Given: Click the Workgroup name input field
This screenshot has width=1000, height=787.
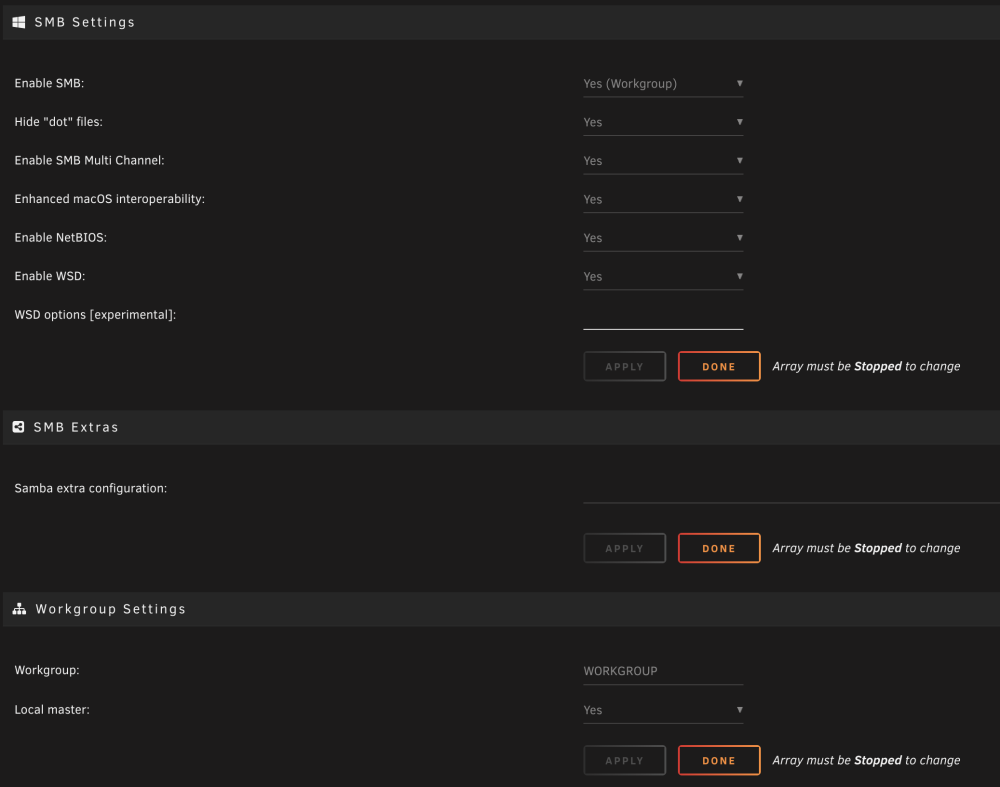Looking at the screenshot, I should tap(663, 671).
